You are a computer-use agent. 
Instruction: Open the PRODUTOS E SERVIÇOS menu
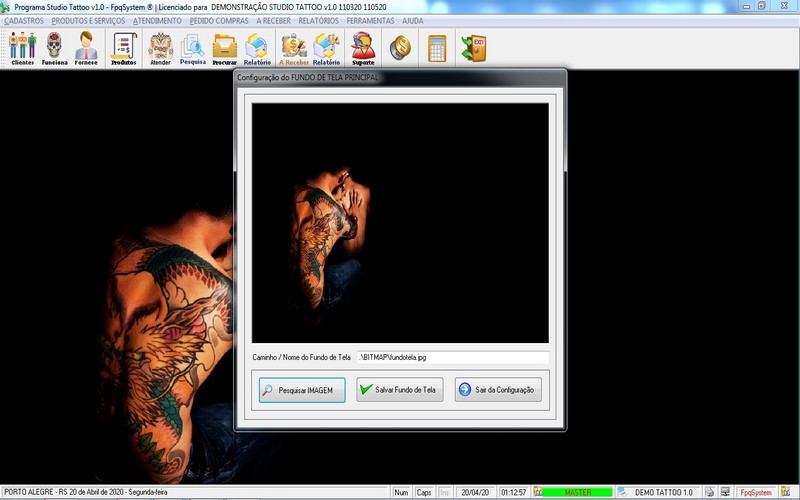(88, 21)
